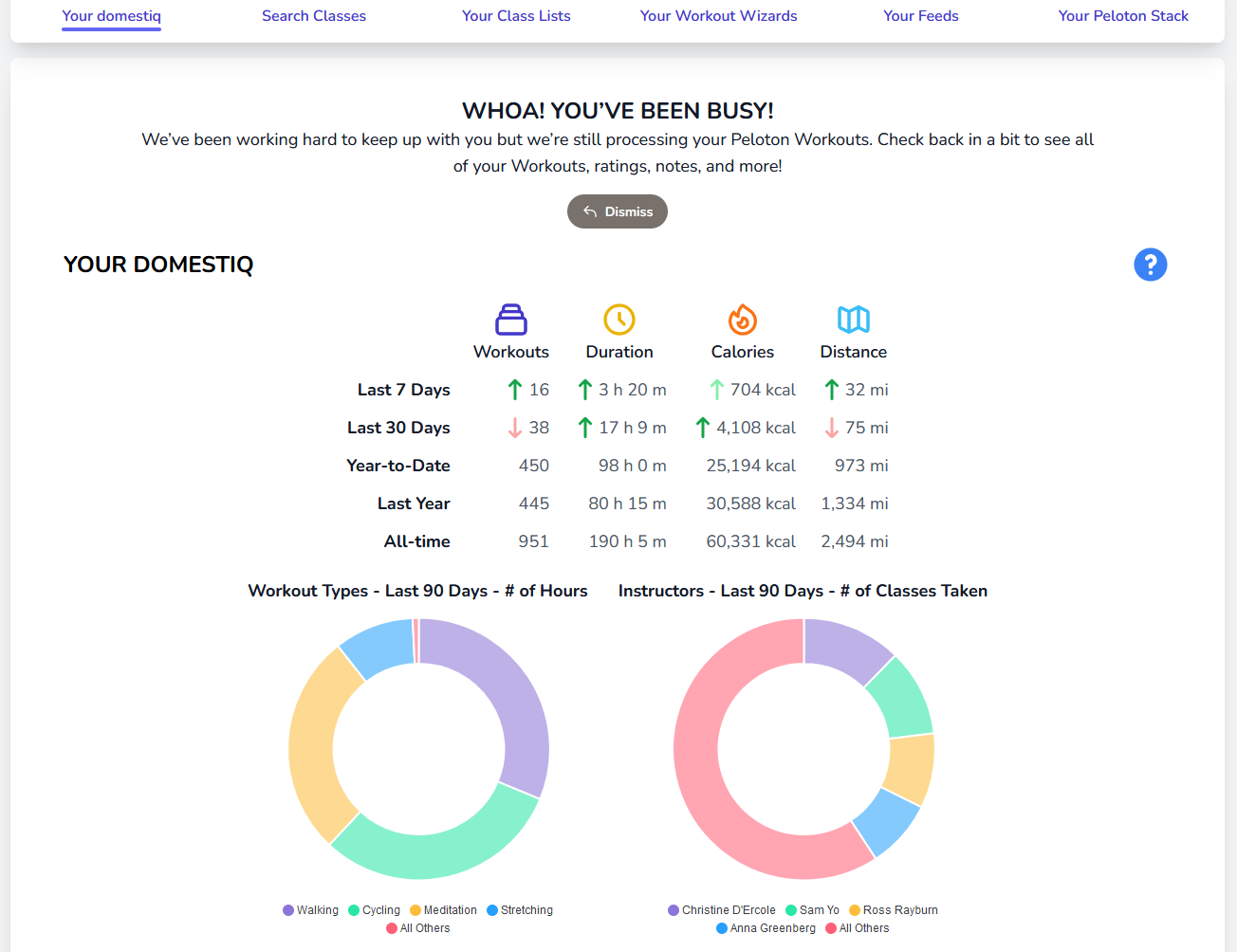
Task: Select the Last Year row label
Action: point(414,503)
